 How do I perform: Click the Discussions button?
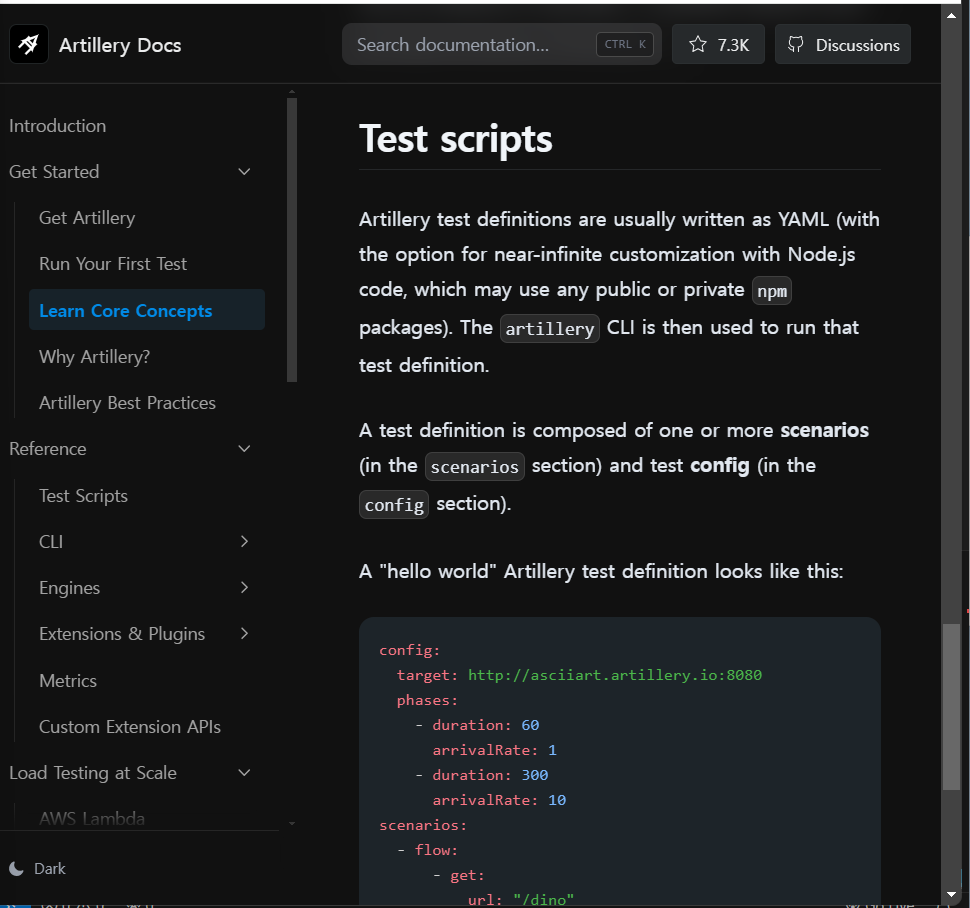point(843,45)
